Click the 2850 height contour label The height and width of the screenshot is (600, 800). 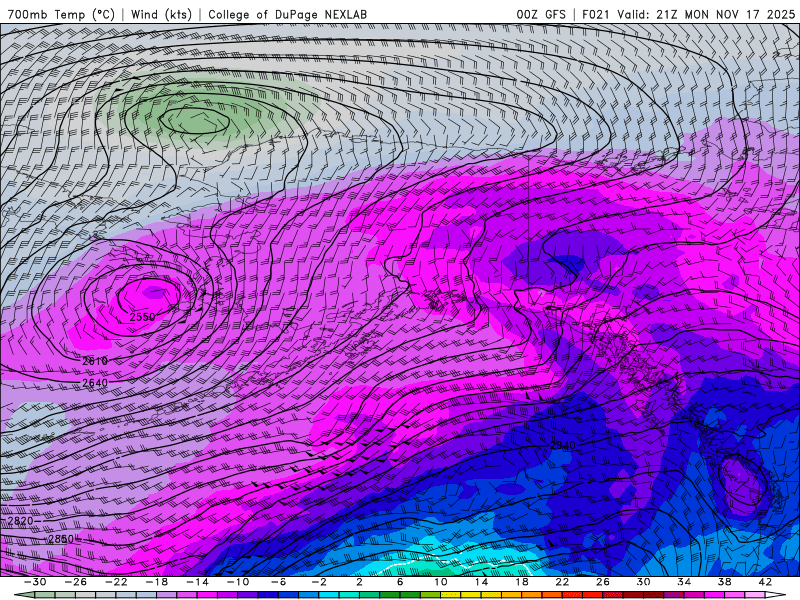coord(61,539)
